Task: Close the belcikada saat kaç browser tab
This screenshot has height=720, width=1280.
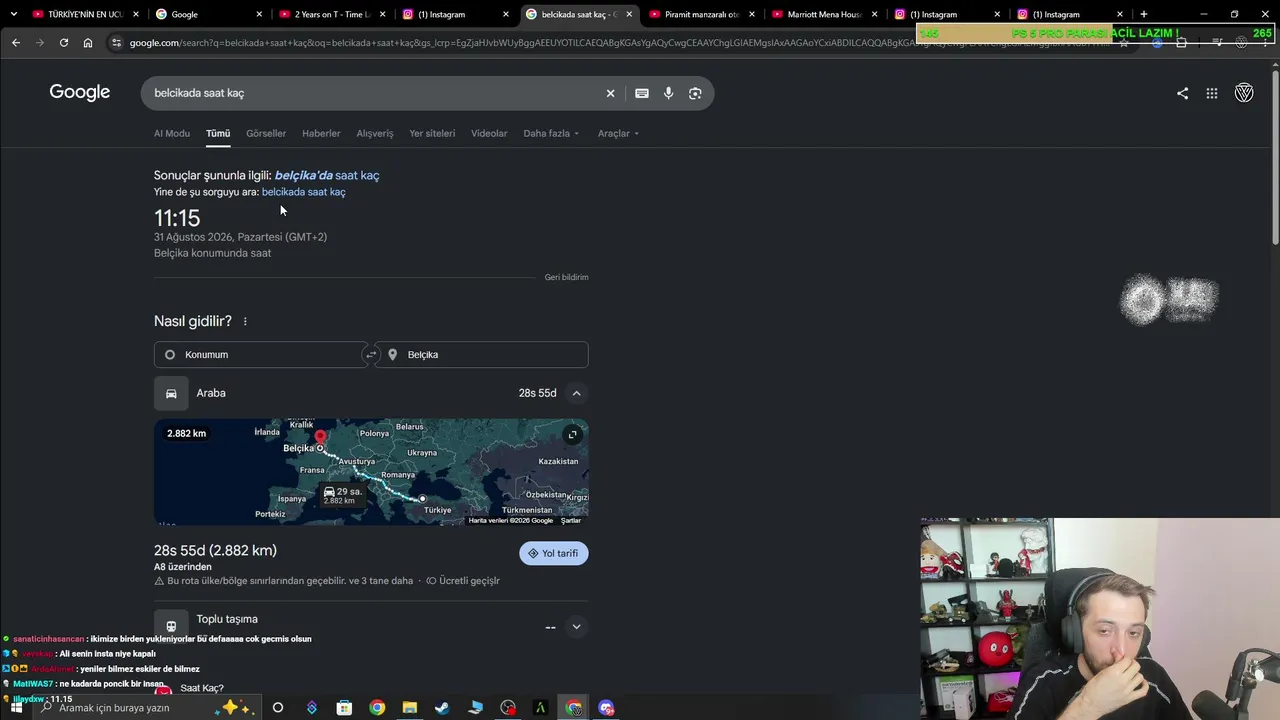Action: 629,14
